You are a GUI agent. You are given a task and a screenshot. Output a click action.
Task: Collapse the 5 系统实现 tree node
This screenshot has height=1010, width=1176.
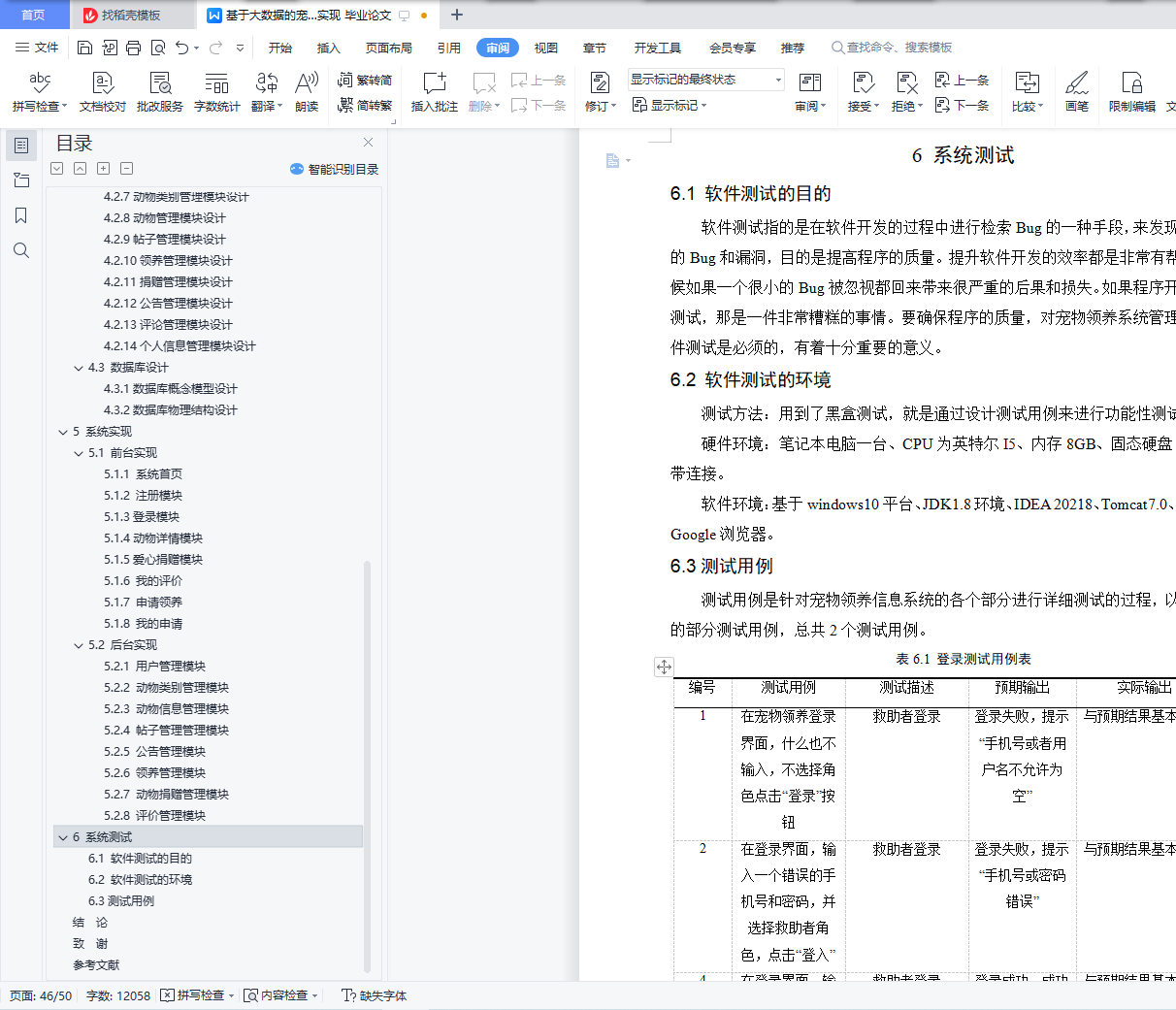click(63, 432)
